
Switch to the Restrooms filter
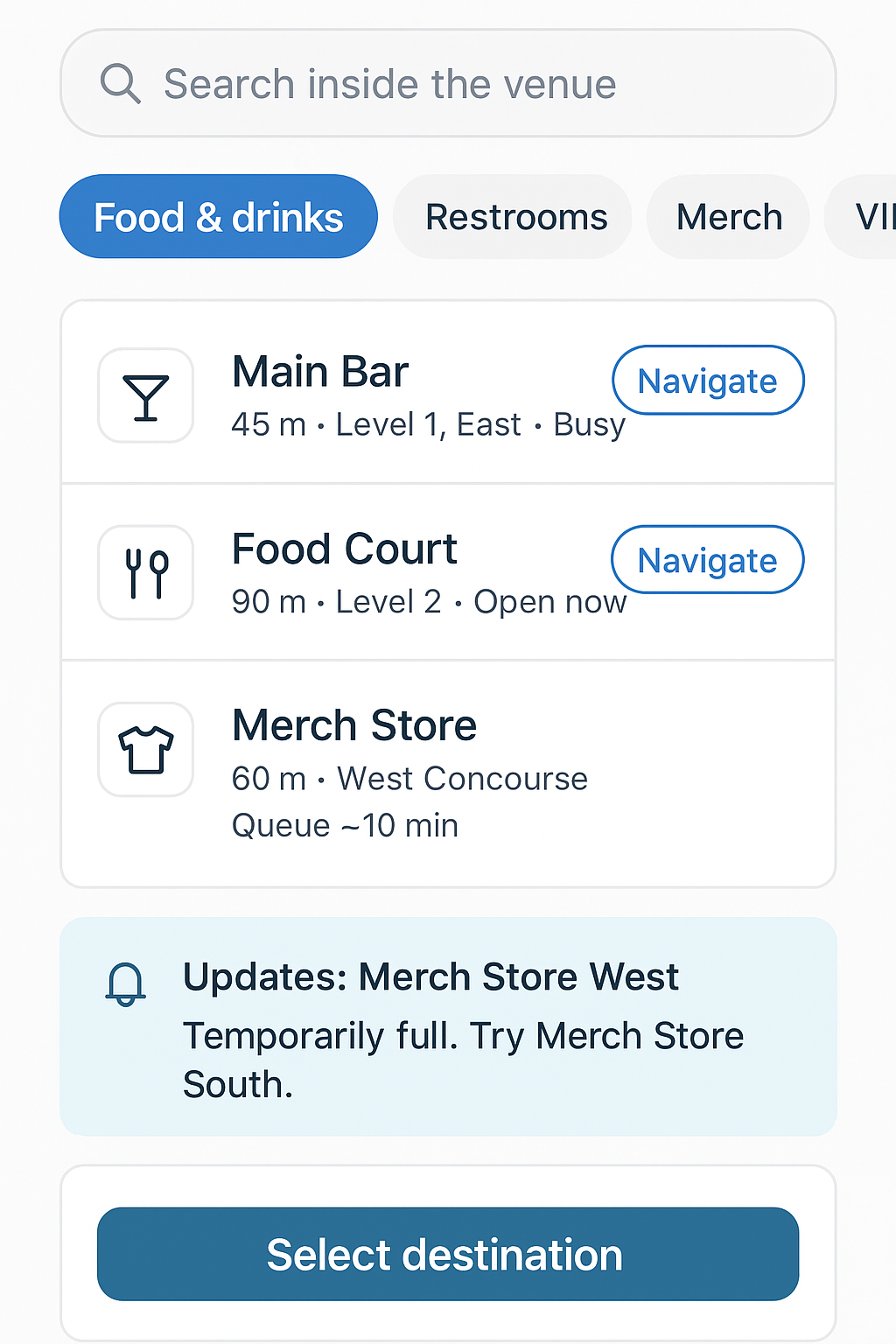point(515,217)
